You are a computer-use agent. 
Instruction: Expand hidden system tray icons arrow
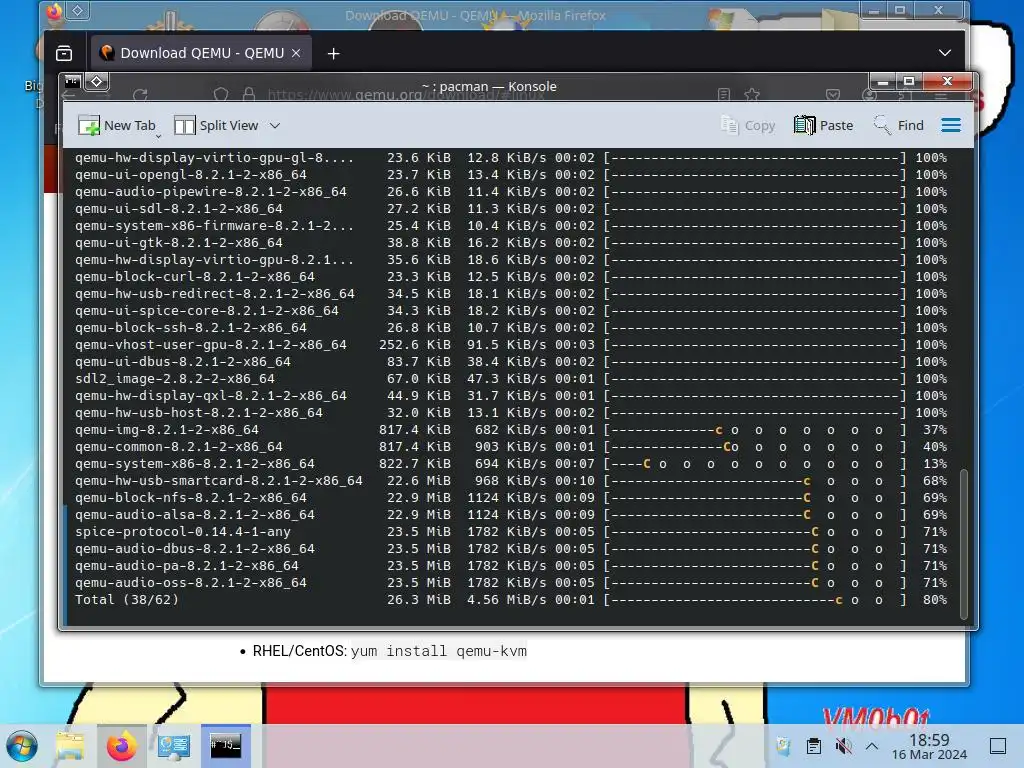[x=871, y=746]
